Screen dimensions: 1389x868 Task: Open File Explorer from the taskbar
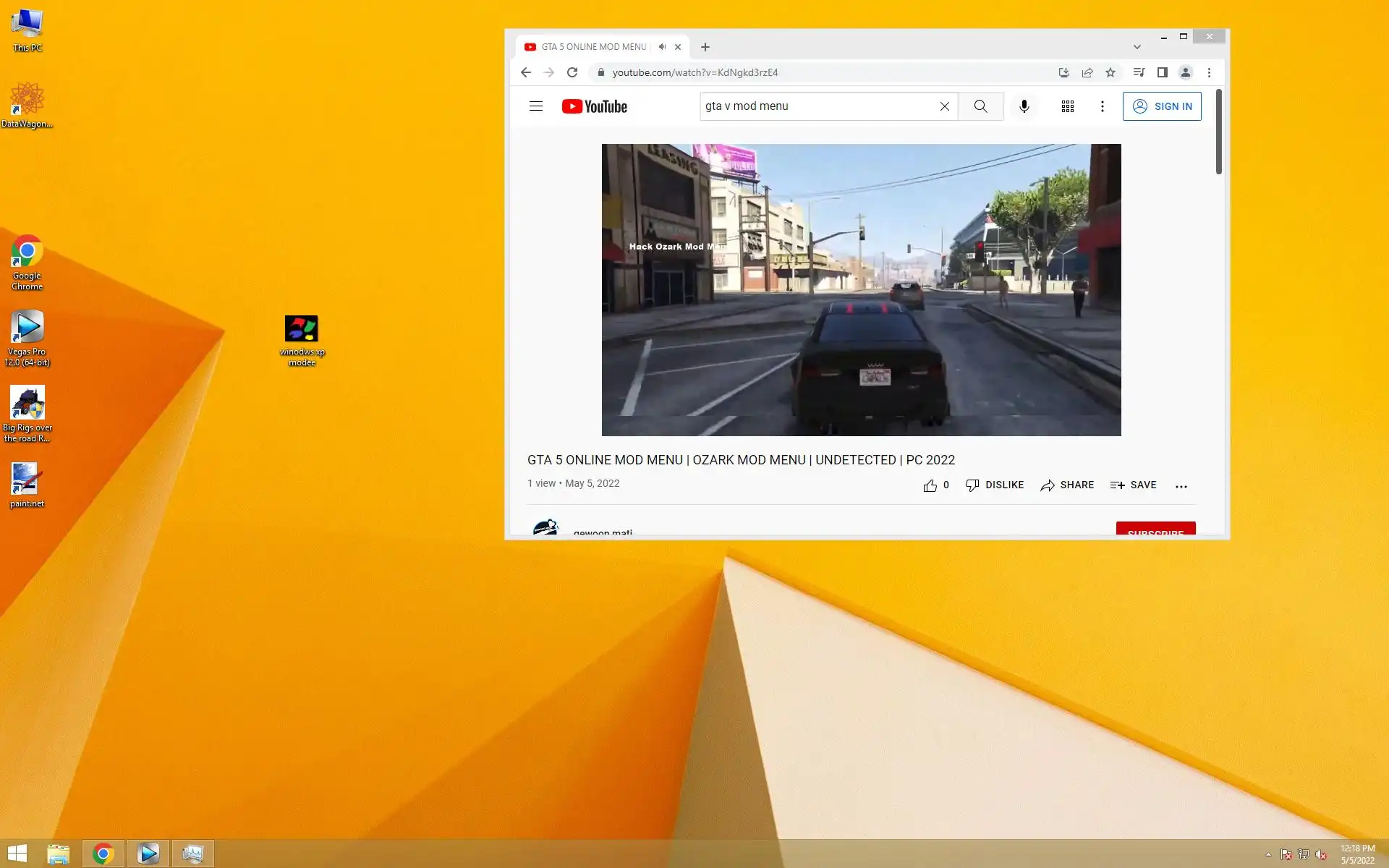pyautogui.click(x=58, y=854)
